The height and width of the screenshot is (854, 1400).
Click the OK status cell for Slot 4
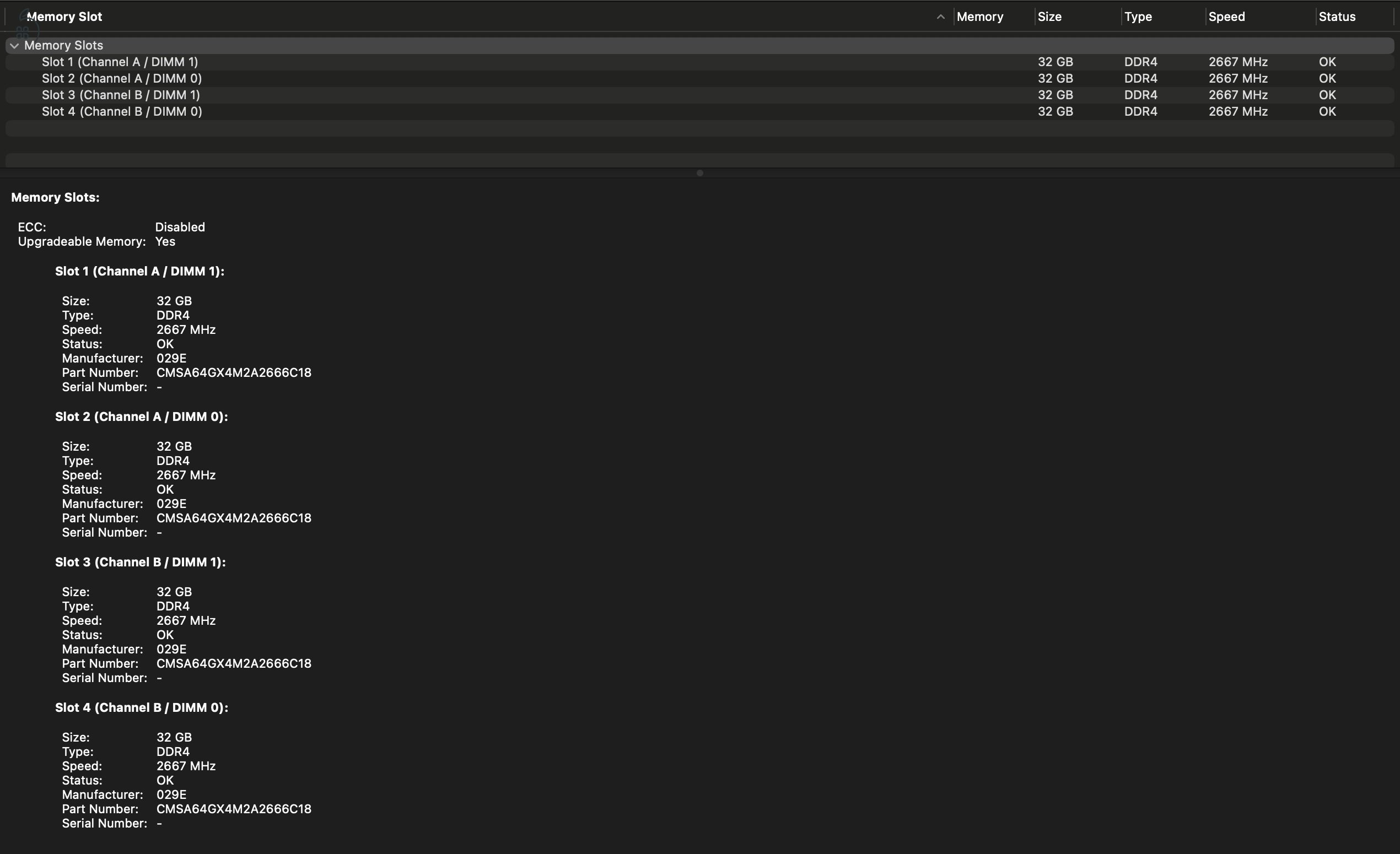pyautogui.click(x=1327, y=111)
